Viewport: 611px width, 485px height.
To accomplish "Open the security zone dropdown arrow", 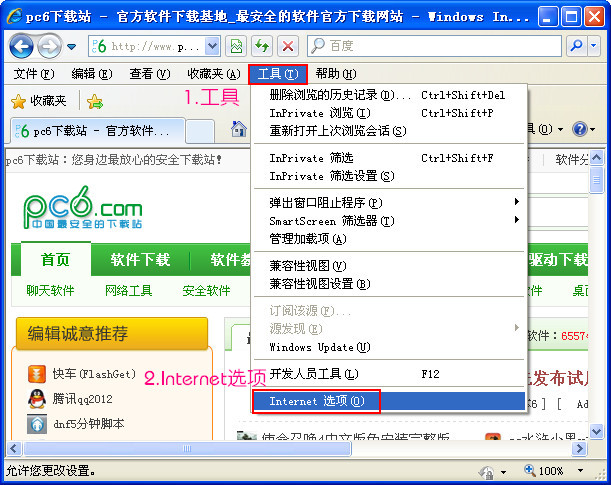I will pyautogui.click(x=503, y=472).
